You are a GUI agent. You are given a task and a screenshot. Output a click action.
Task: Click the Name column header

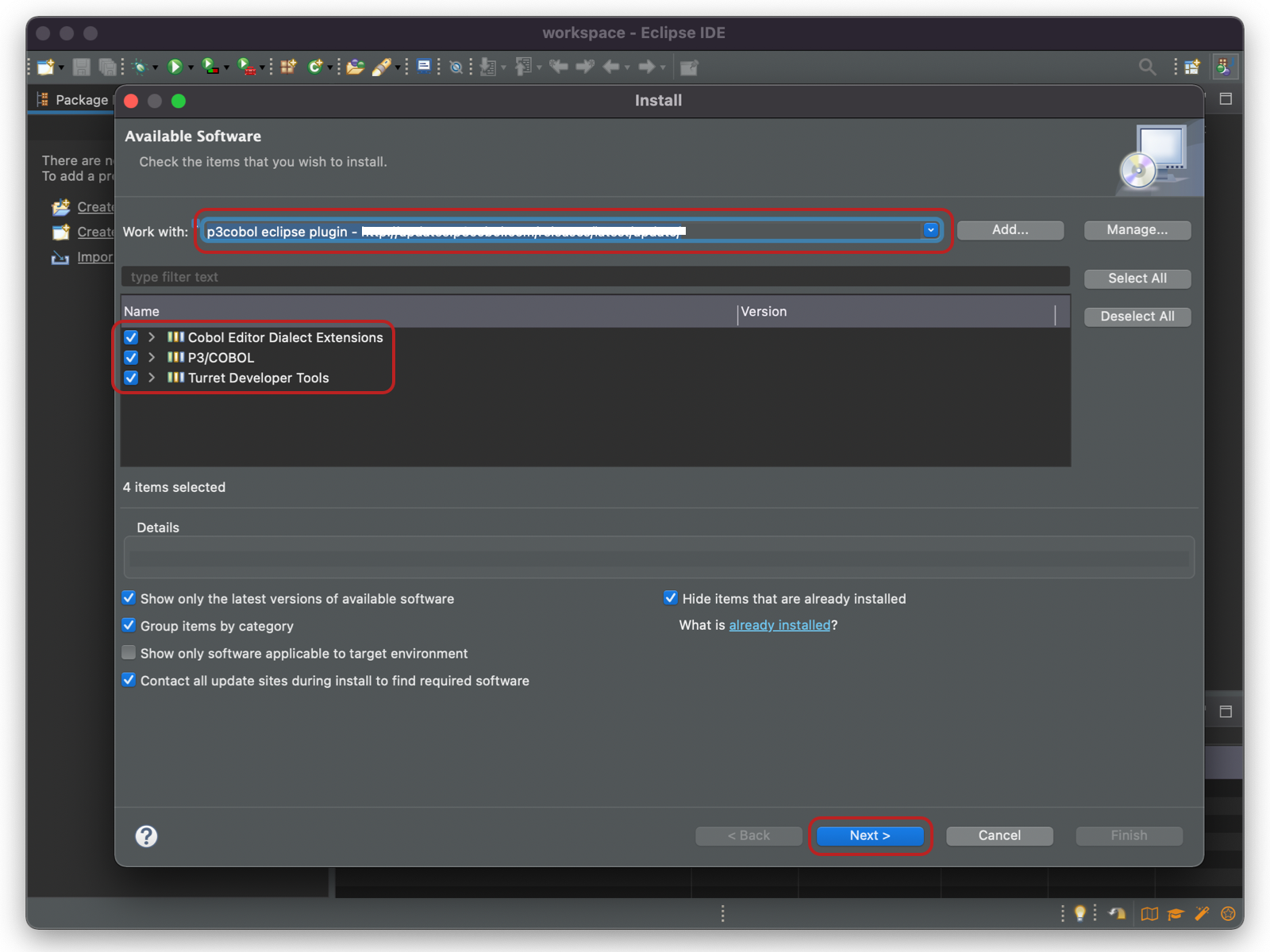429,312
